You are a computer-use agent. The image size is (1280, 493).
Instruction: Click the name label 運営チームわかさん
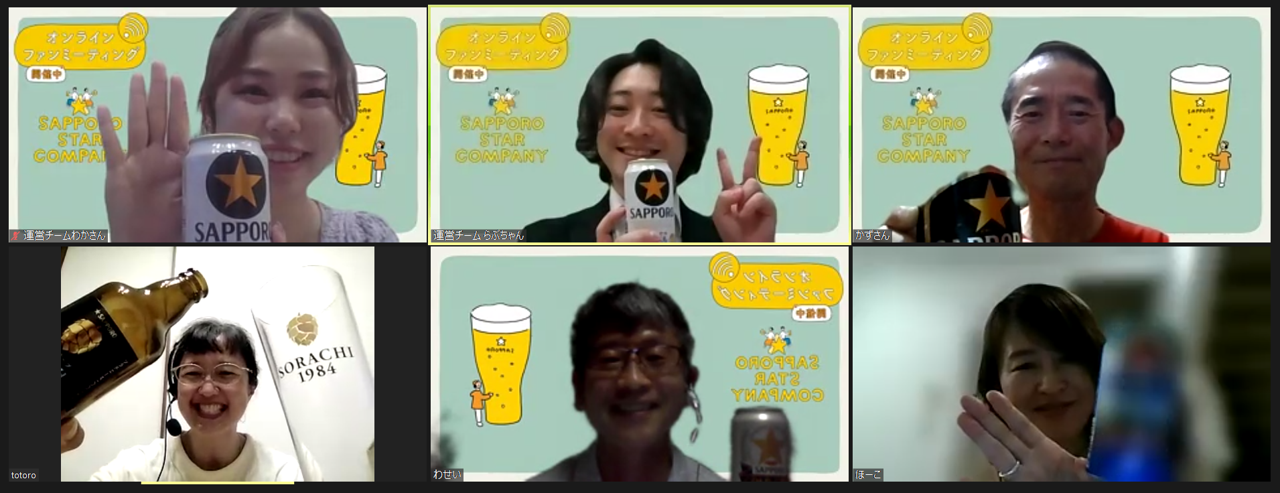pos(64,236)
